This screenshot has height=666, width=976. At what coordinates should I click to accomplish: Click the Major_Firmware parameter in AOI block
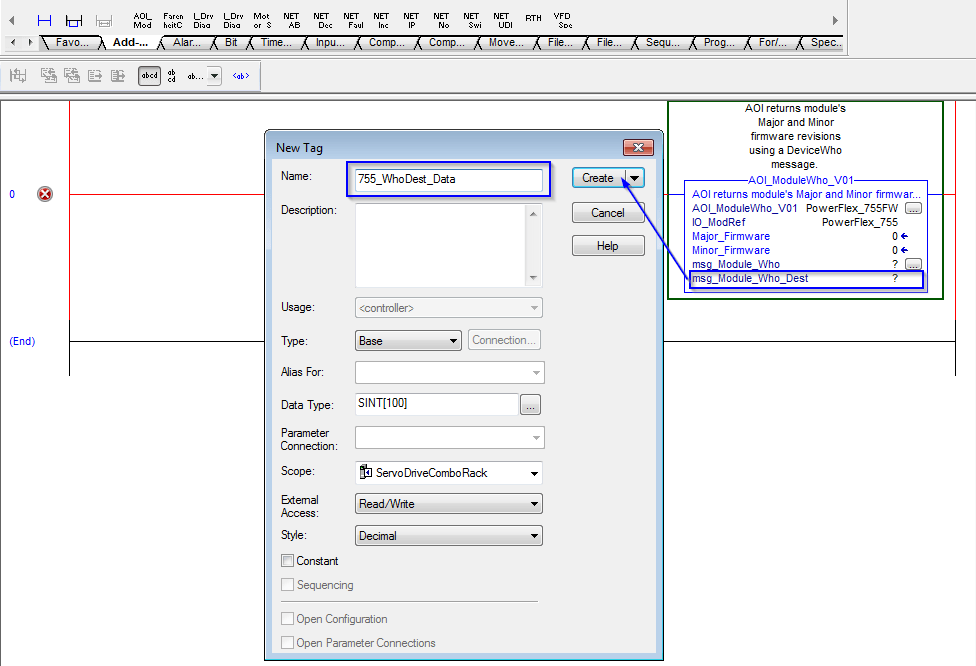731,237
